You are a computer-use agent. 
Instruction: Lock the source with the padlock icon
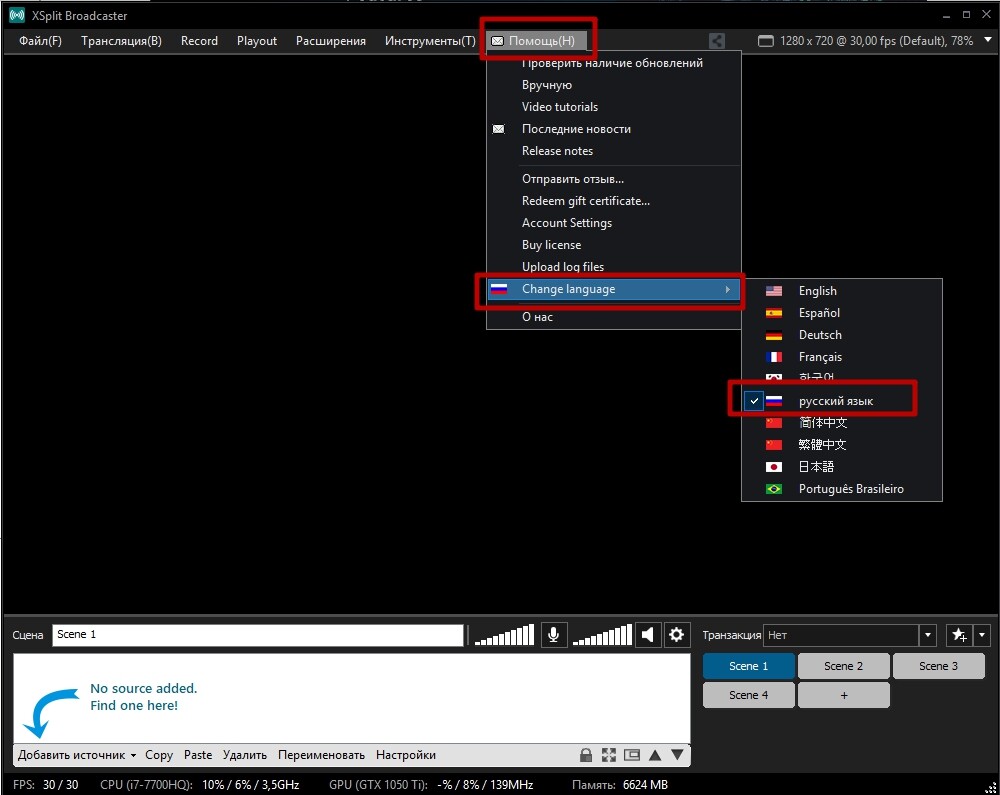pos(586,755)
